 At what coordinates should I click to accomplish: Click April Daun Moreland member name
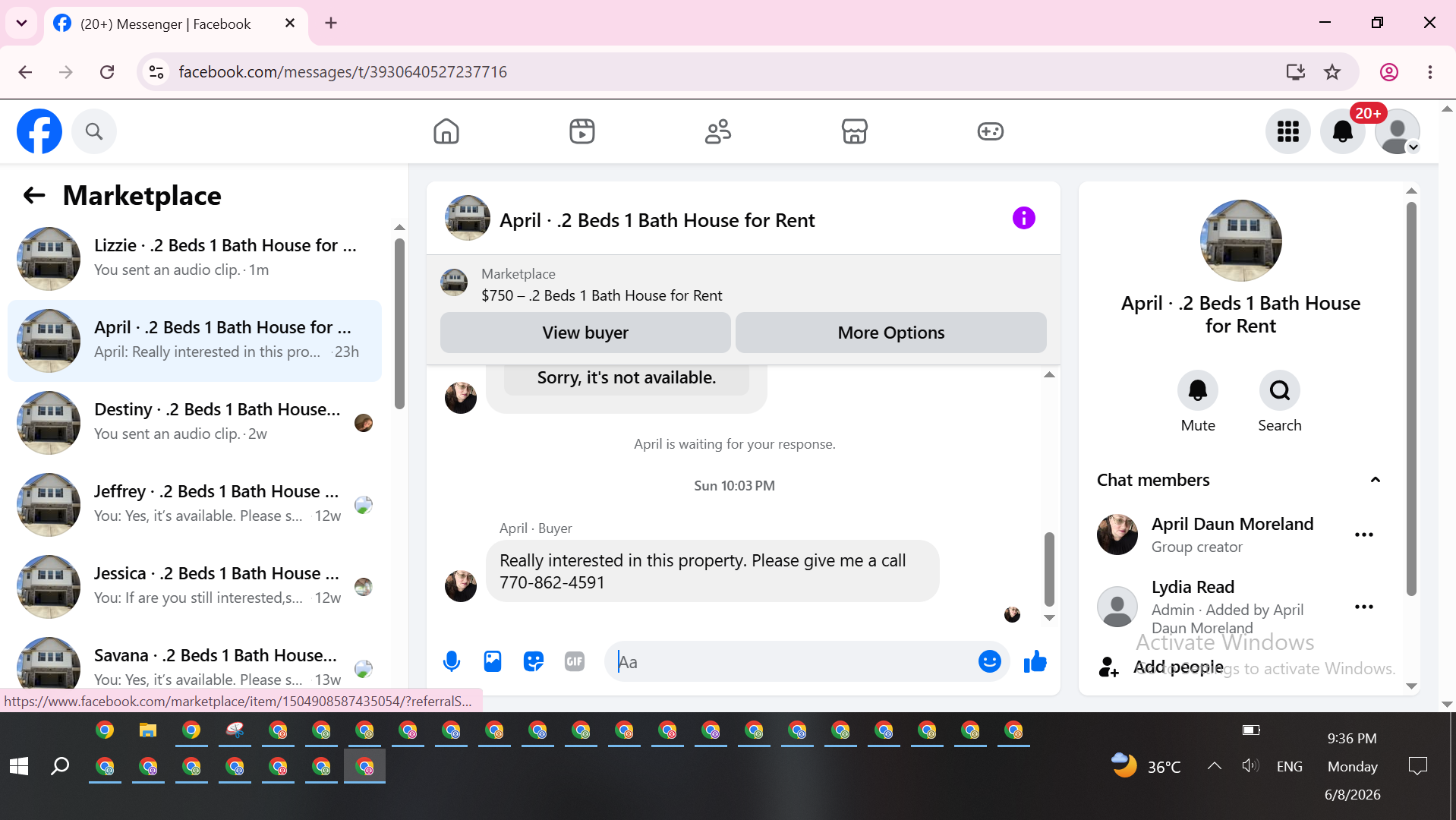click(1232, 524)
